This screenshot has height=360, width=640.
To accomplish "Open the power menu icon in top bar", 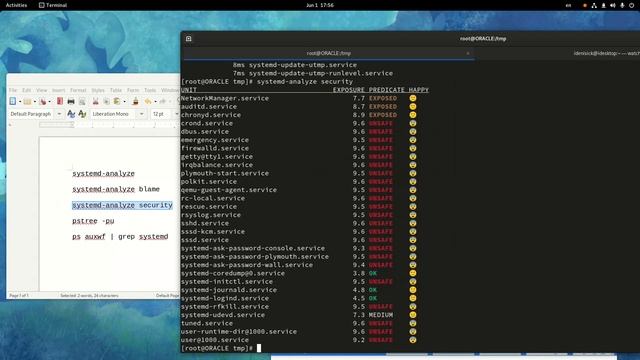I will click(632, 5).
